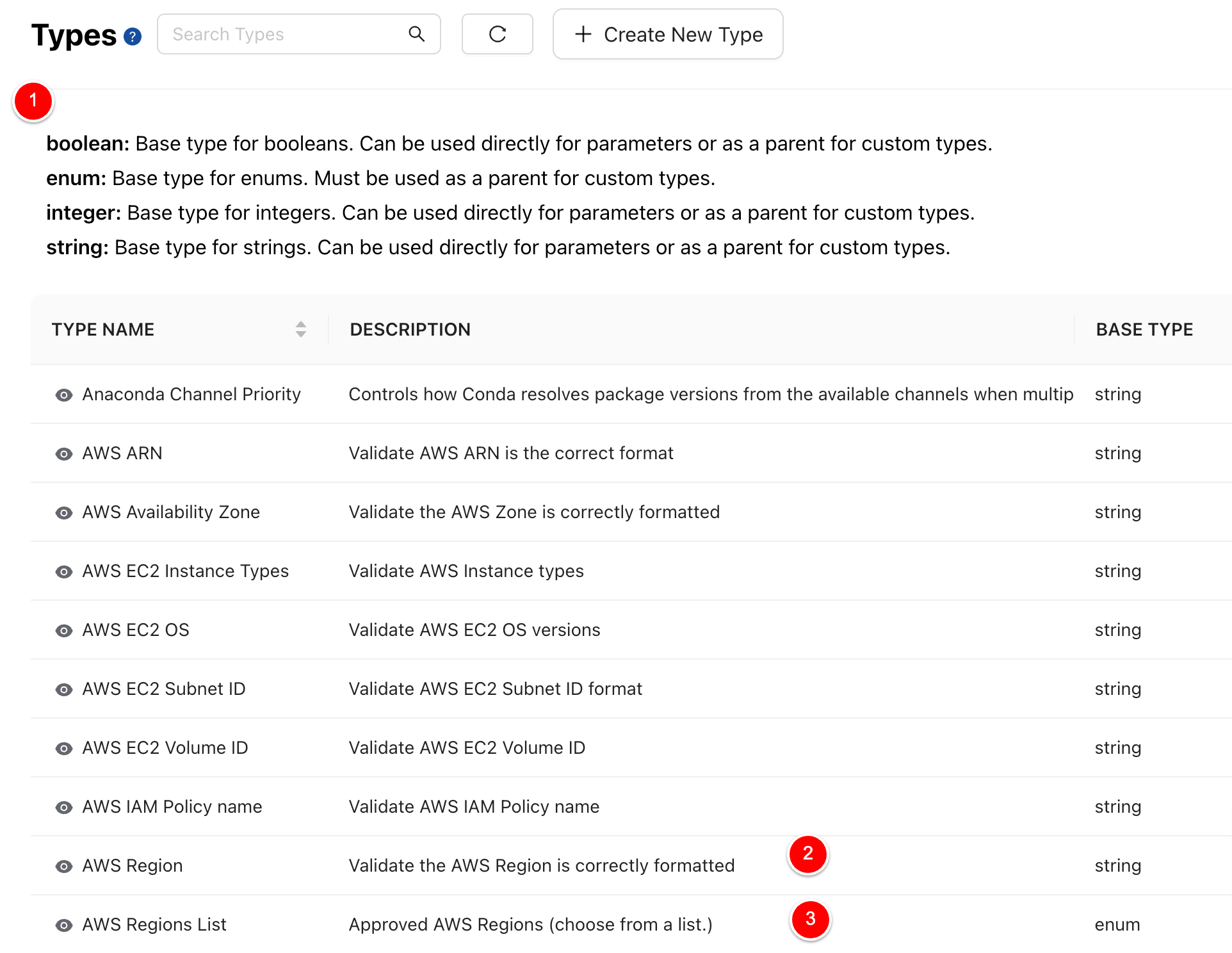
Task: Click the eye icon for Anaconda Channel Priority
Action: point(64,395)
